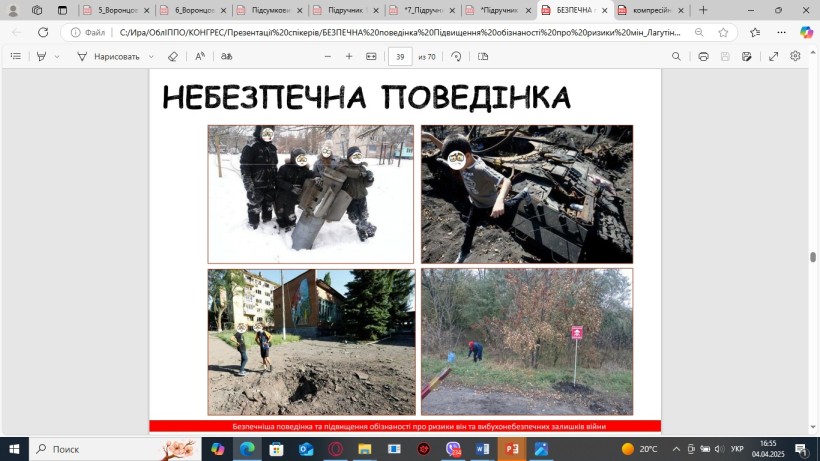
Task: Open tab actions menu
Action: point(62,10)
